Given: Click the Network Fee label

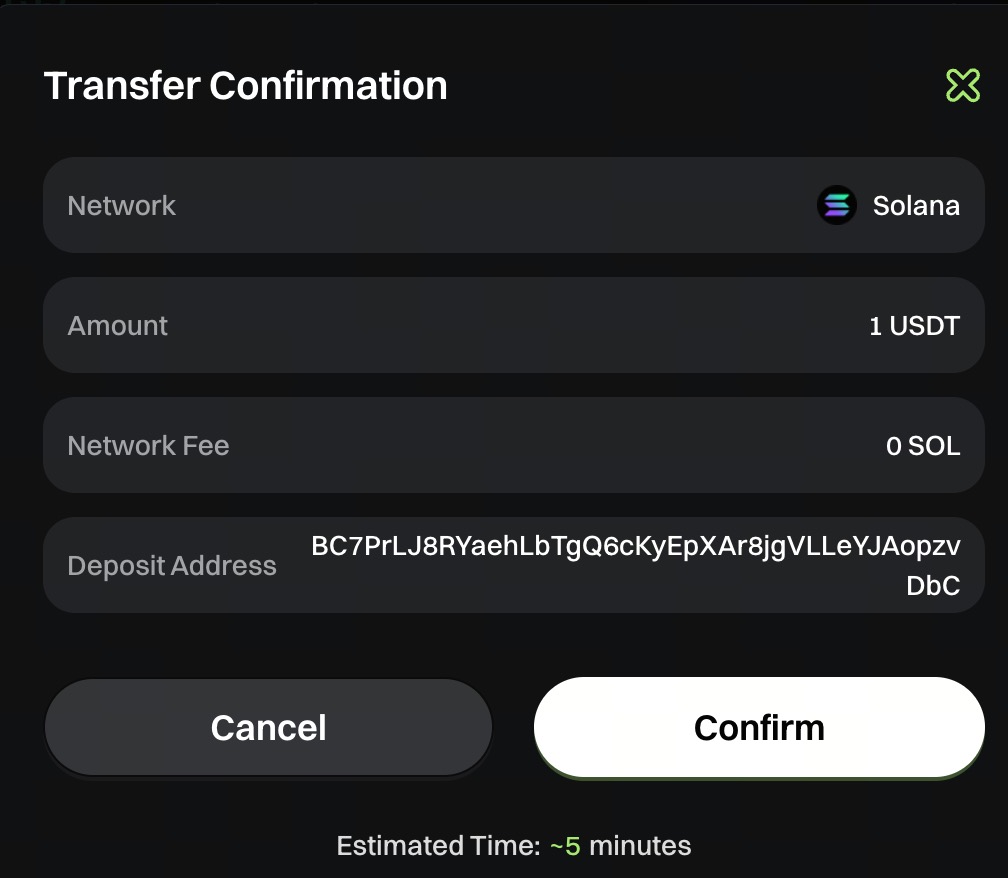Looking at the screenshot, I should tap(148, 446).
